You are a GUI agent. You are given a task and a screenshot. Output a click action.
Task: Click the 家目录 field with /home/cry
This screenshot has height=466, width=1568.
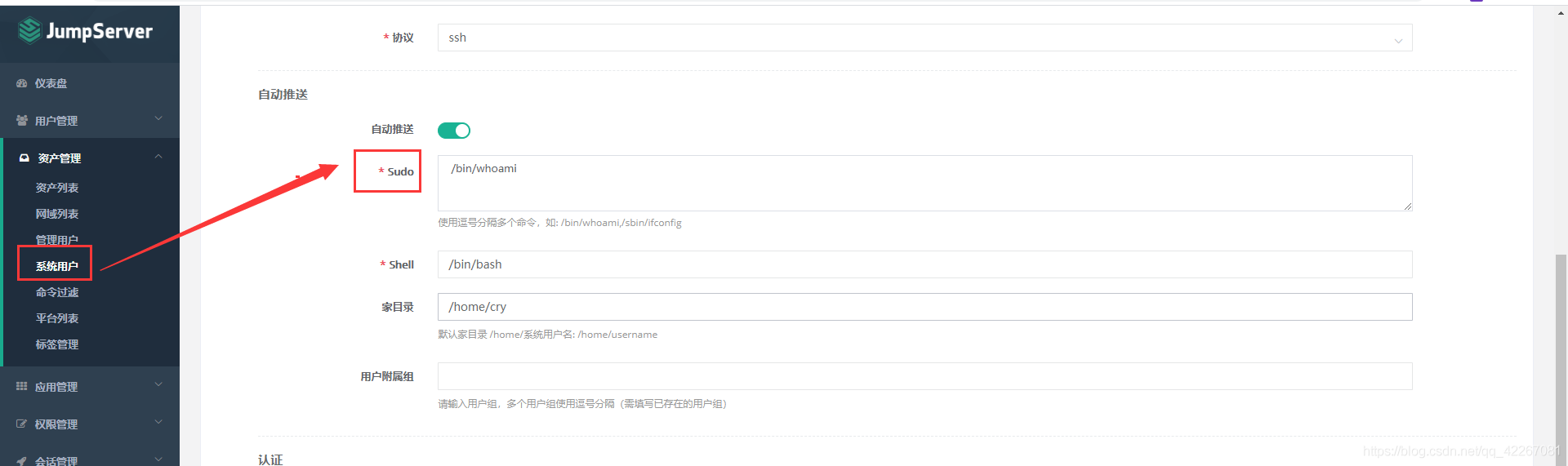tap(924, 307)
